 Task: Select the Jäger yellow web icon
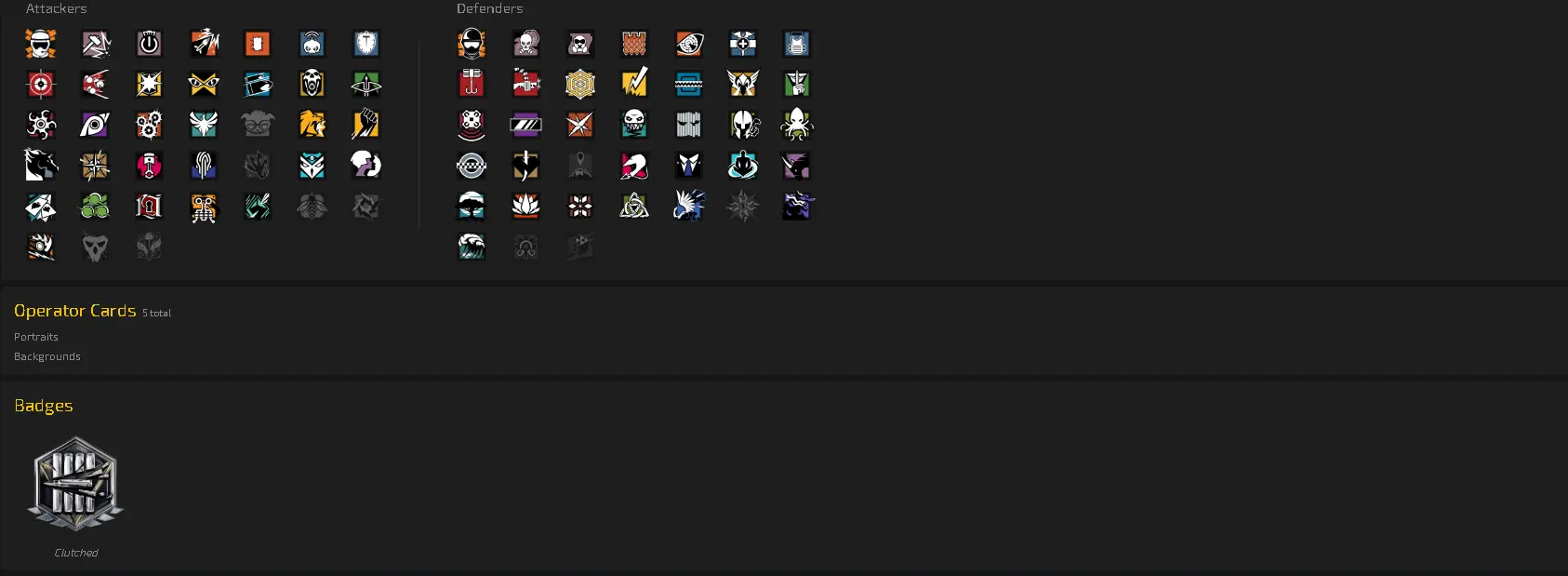(580, 85)
